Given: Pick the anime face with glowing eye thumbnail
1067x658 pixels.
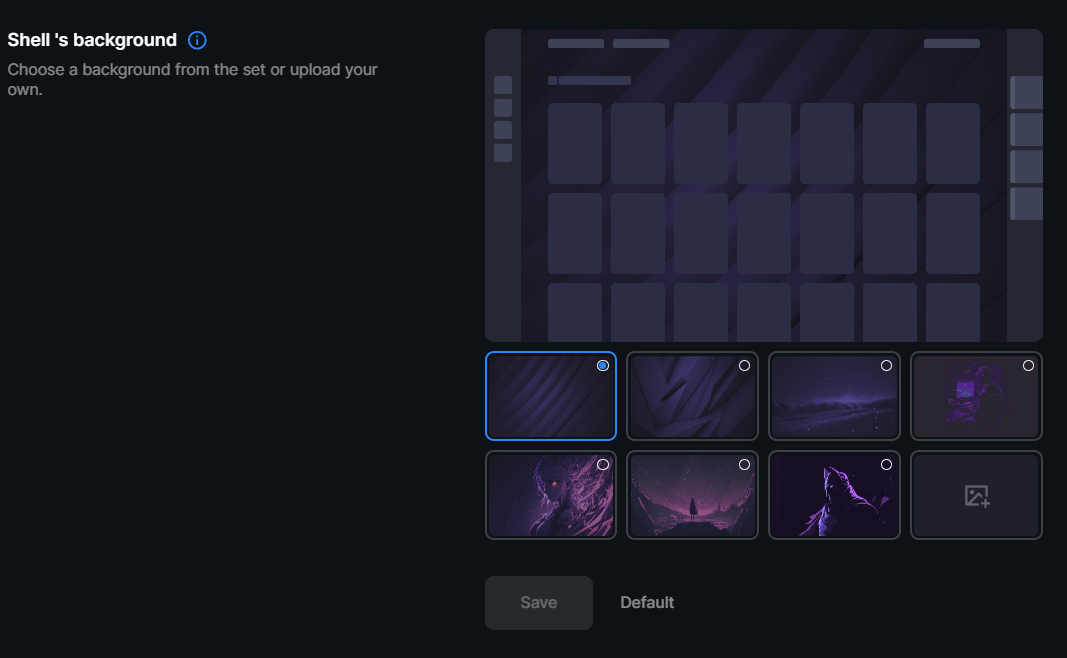Looking at the screenshot, I should click(x=550, y=497).
